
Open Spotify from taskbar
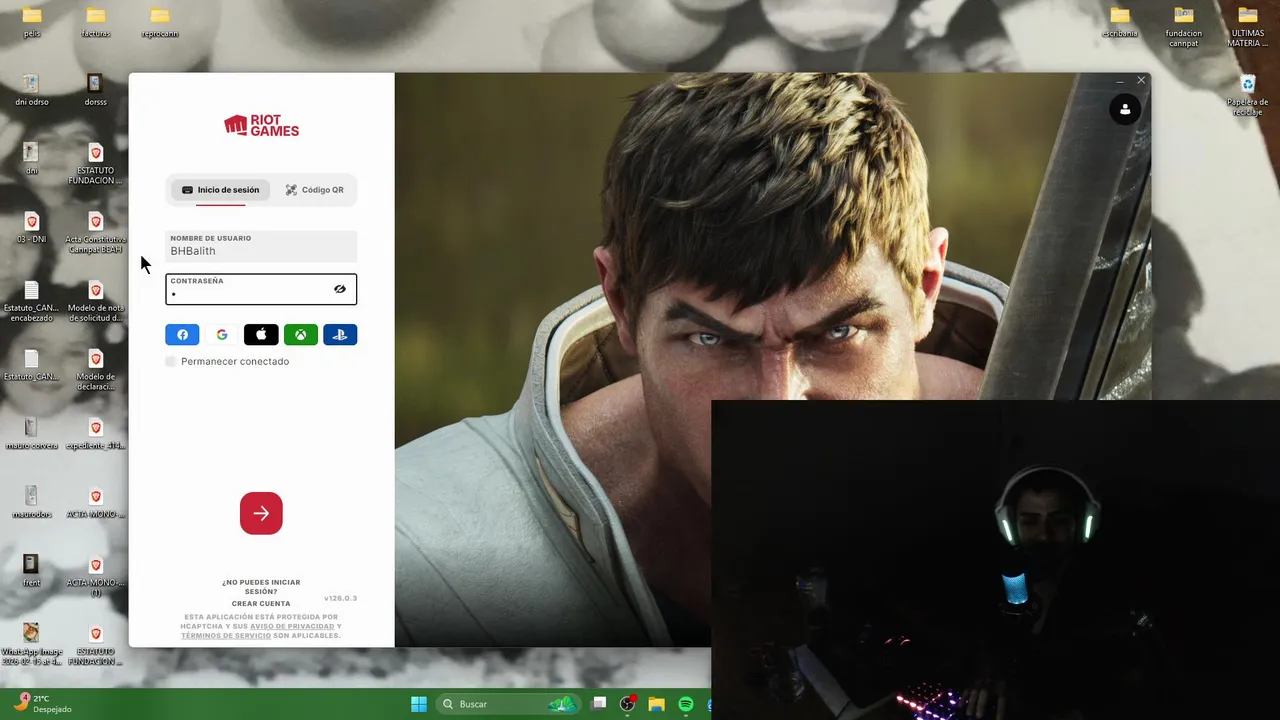point(686,704)
